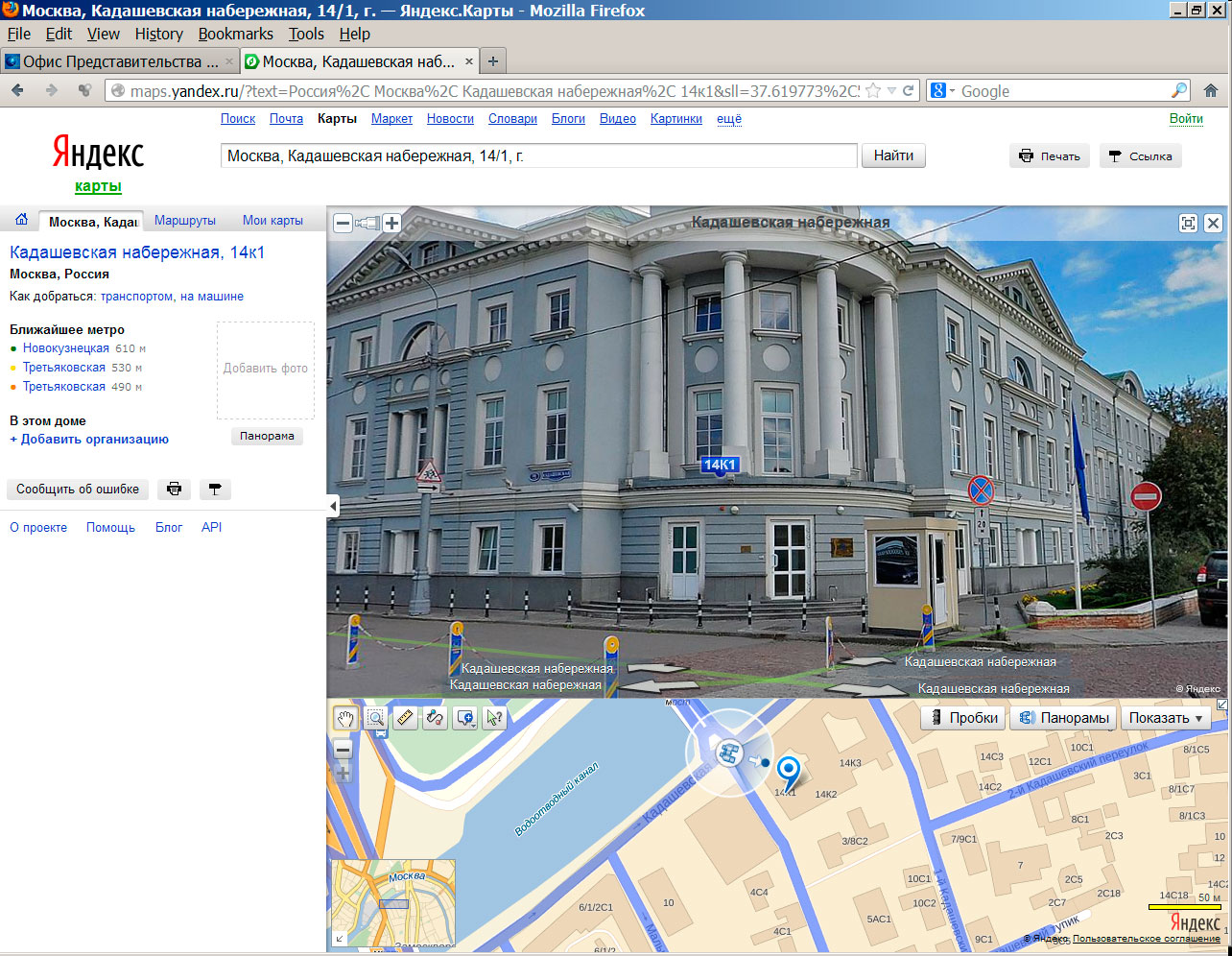Open the Bookmarks menu
Image resolution: width=1232 pixels, height=956 pixels.
coord(235,34)
